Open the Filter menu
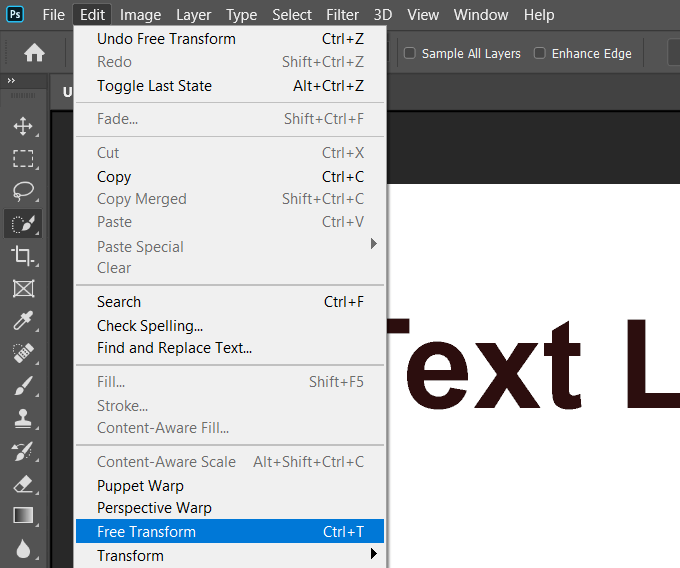 (342, 15)
